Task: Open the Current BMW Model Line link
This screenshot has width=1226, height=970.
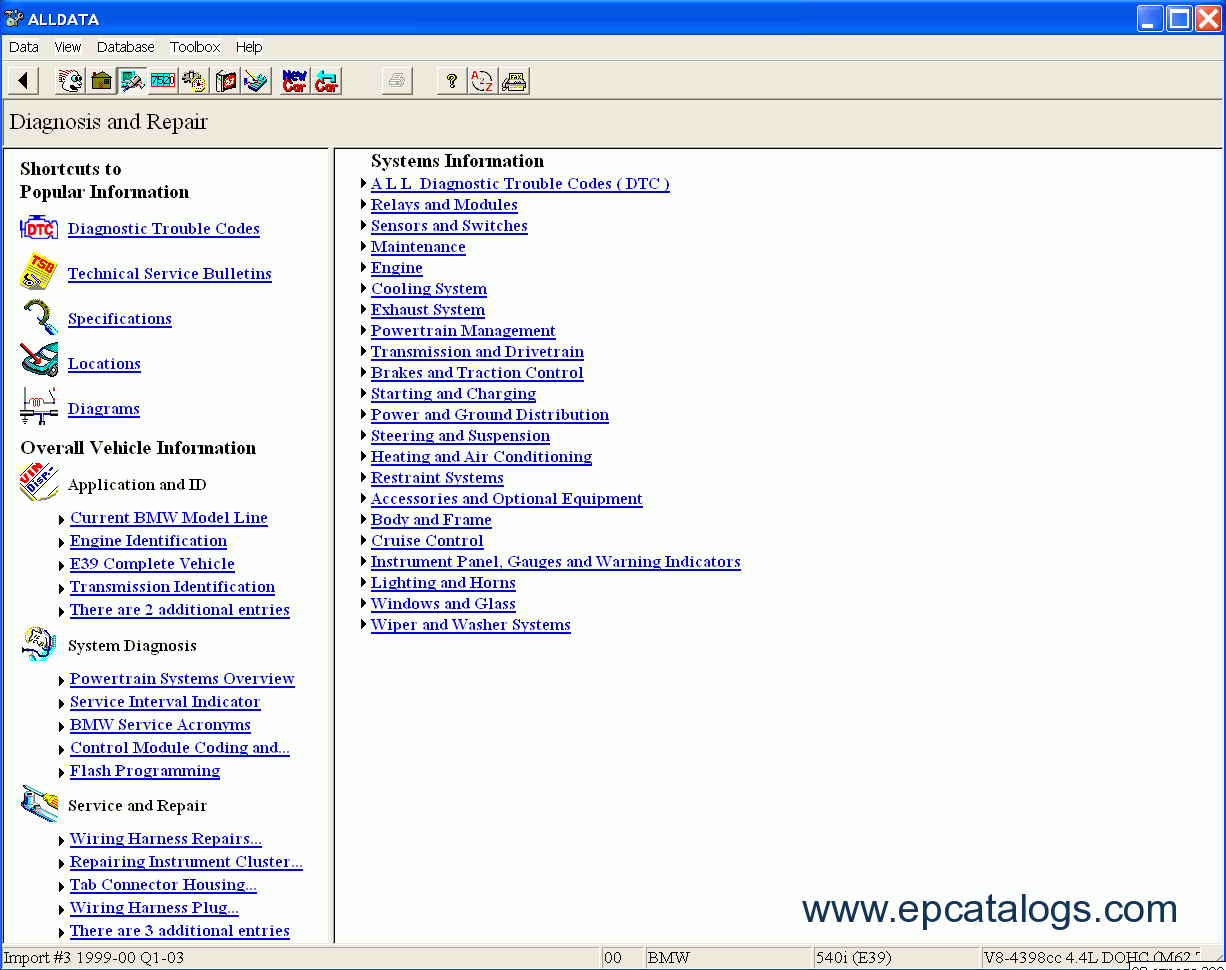Action: click(x=169, y=518)
